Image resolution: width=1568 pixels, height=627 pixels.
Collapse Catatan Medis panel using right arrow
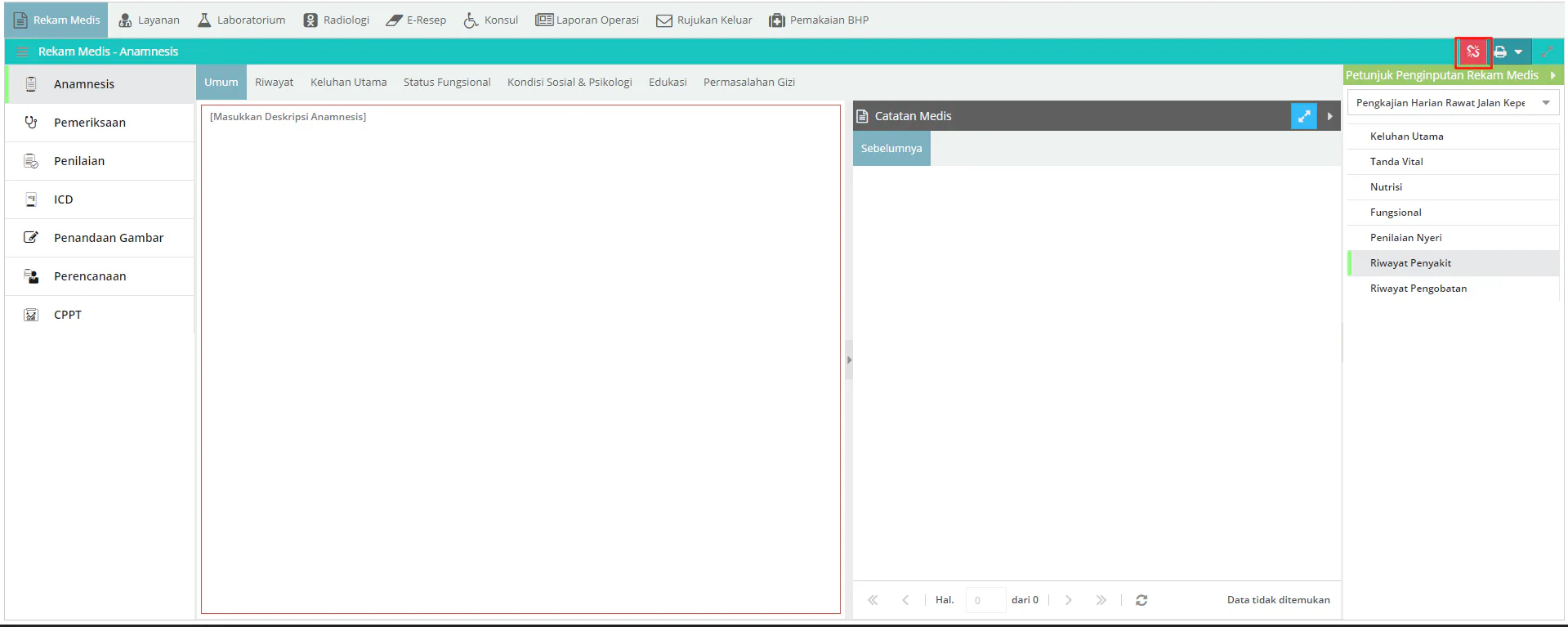pyautogui.click(x=1329, y=116)
